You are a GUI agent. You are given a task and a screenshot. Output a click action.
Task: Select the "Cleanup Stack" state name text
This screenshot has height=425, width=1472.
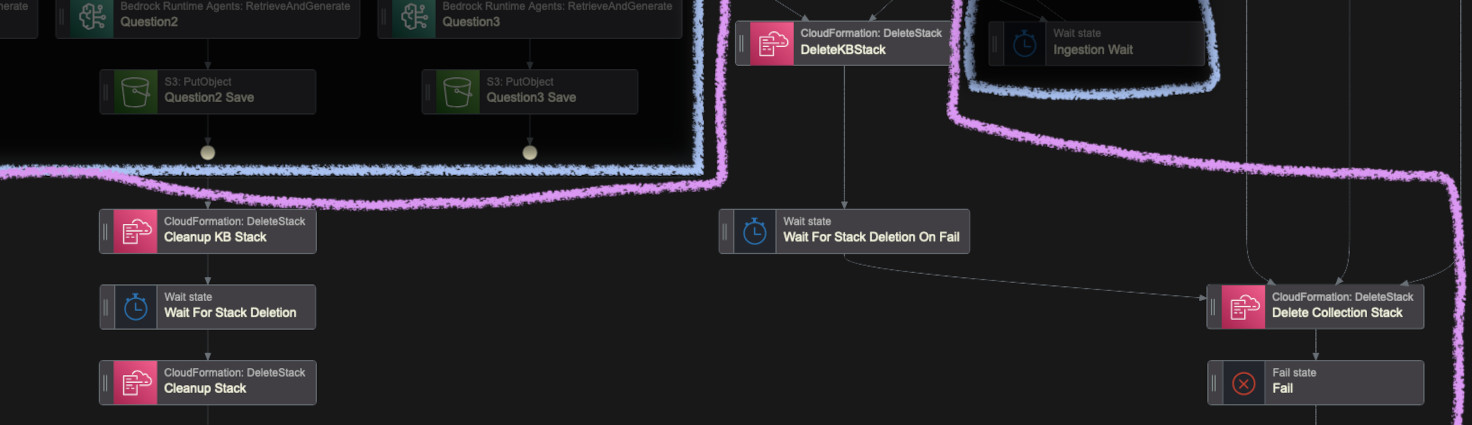click(205, 389)
